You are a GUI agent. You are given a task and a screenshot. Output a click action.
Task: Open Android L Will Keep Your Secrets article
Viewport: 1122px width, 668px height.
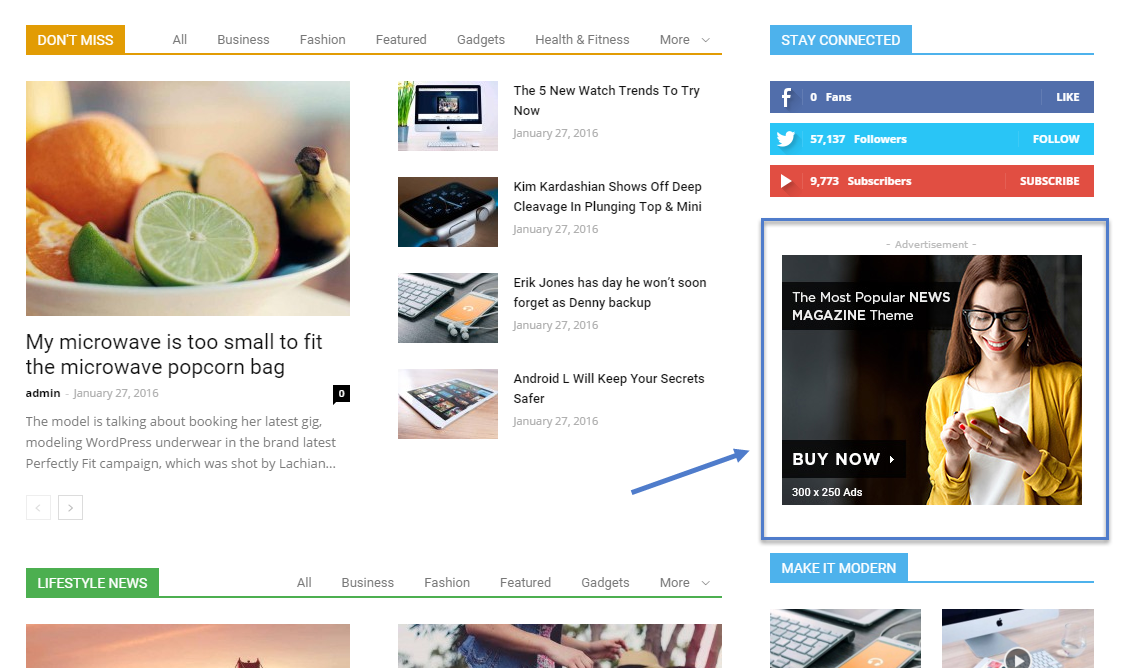pos(608,388)
